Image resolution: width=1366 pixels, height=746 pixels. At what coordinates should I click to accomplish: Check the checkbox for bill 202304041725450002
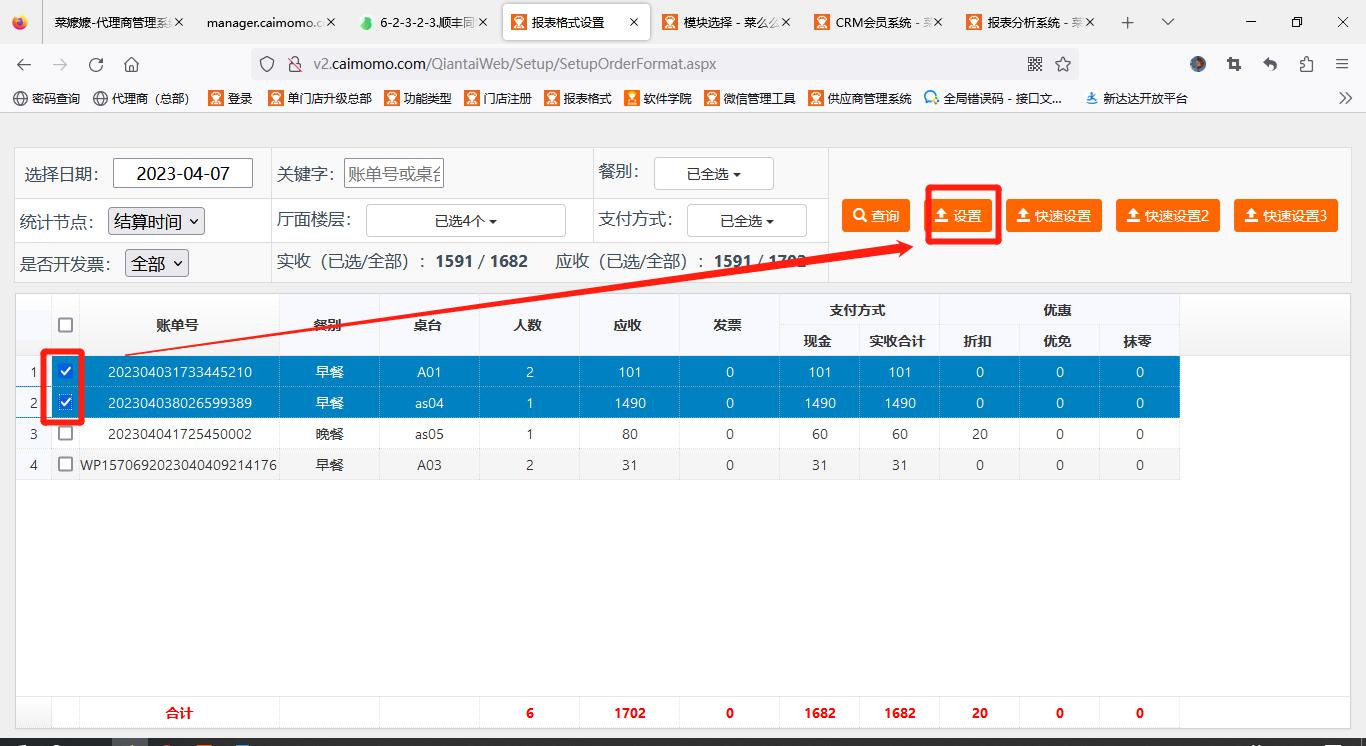(66, 433)
